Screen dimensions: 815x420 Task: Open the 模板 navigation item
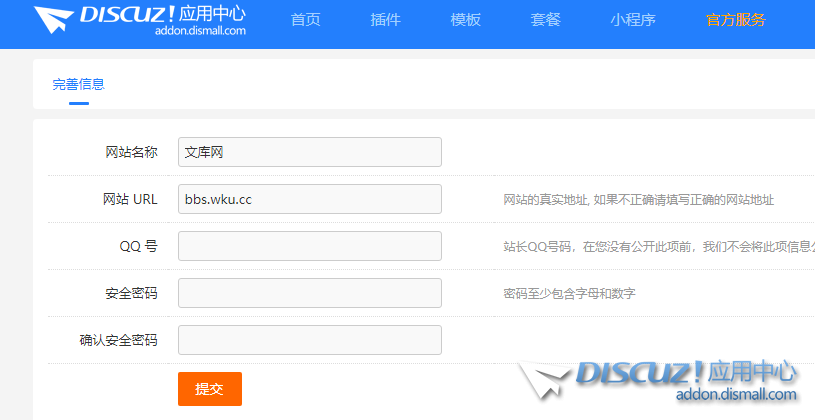[x=466, y=20]
